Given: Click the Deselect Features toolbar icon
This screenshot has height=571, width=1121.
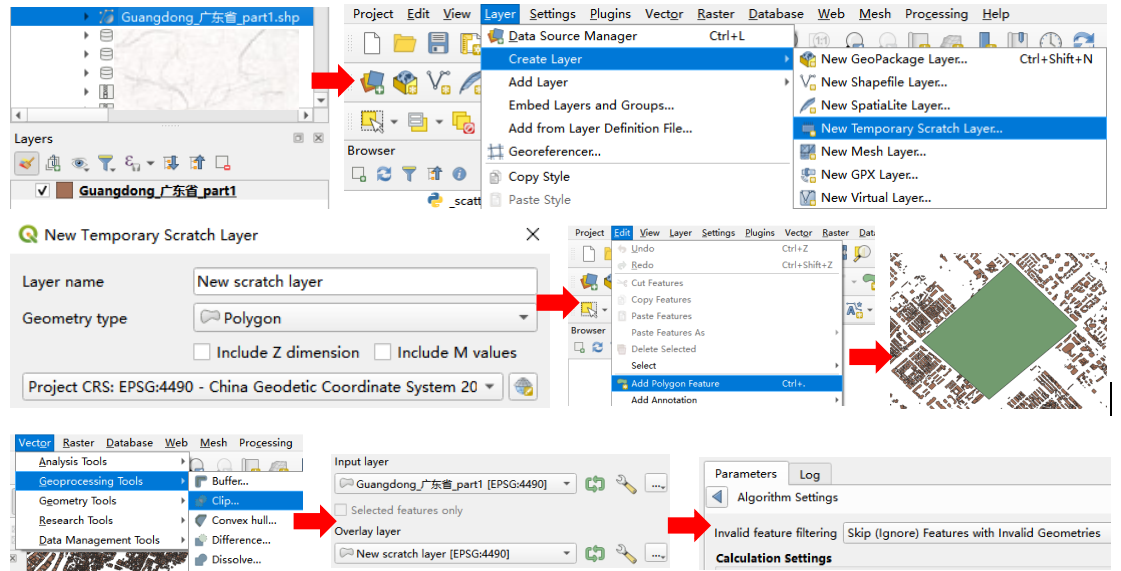Looking at the screenshot, I should point(463,122).
